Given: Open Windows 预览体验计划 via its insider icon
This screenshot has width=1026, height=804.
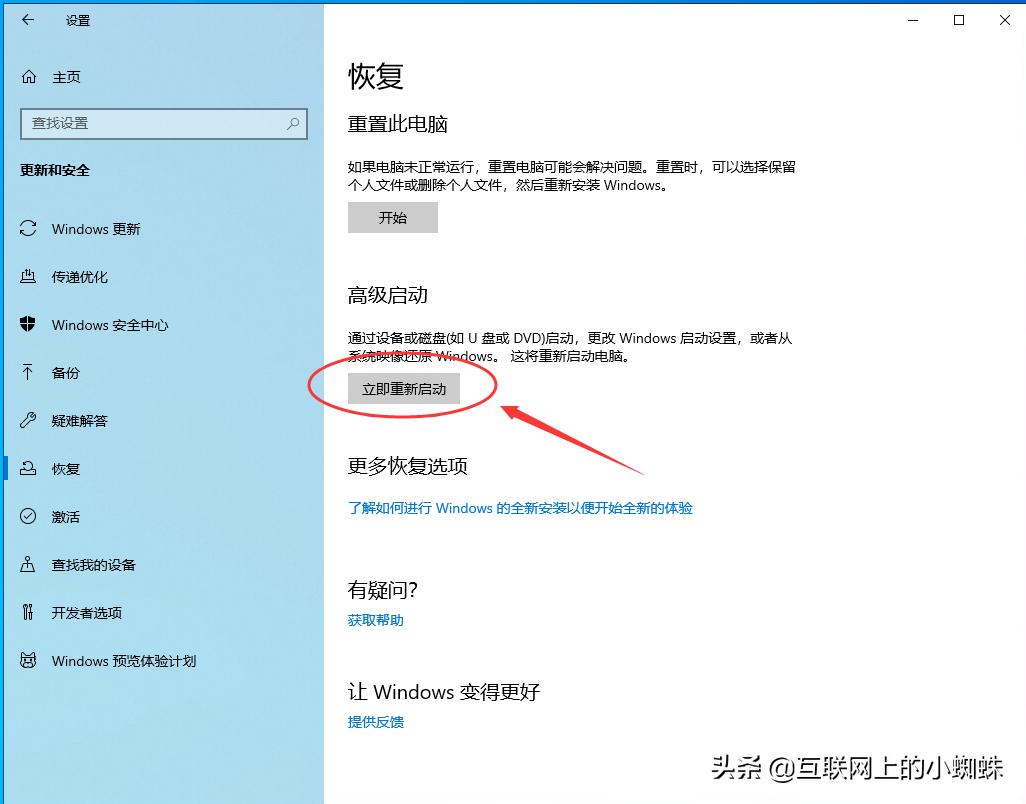Looking at the screenshot, I should pyautogui.click(x=26, y=661).
